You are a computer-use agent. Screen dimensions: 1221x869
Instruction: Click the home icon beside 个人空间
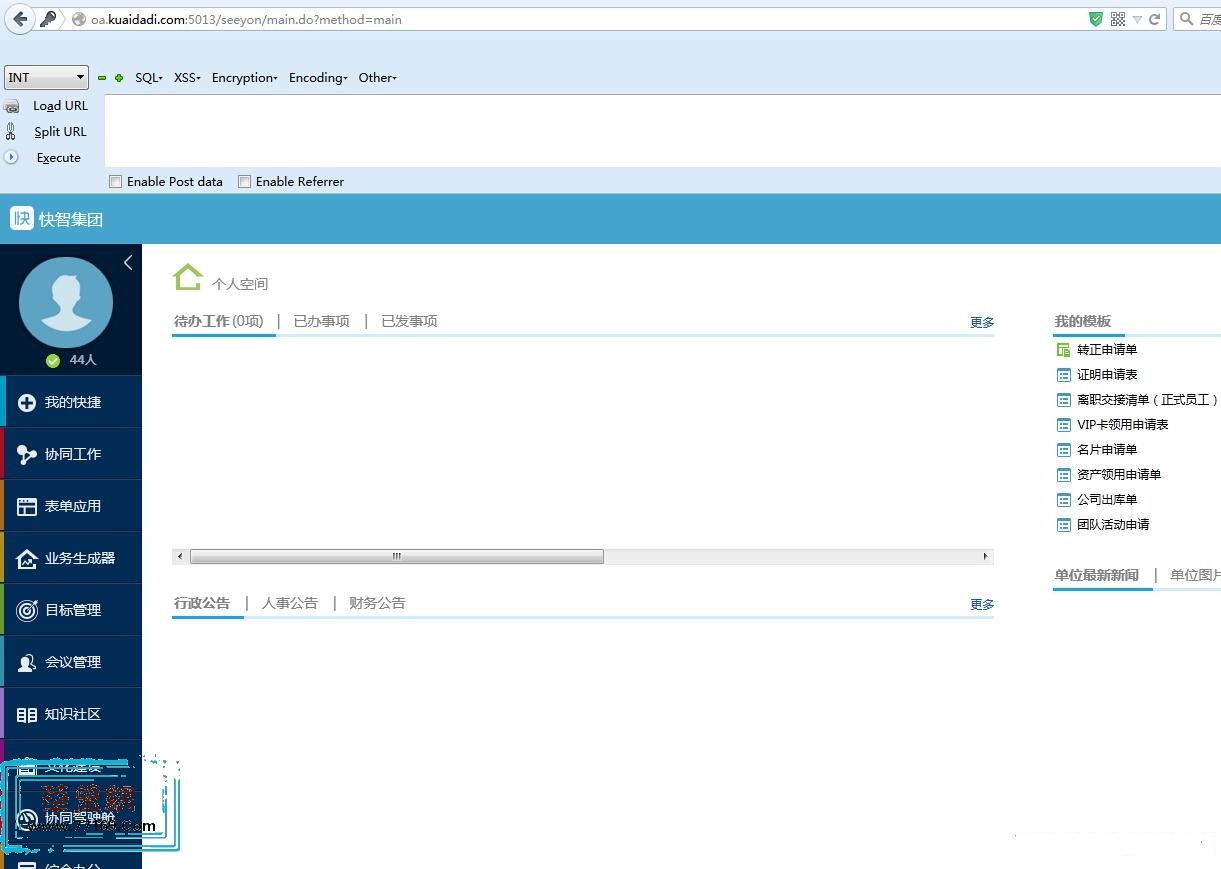pyautogui.click(x=187, y=278)
